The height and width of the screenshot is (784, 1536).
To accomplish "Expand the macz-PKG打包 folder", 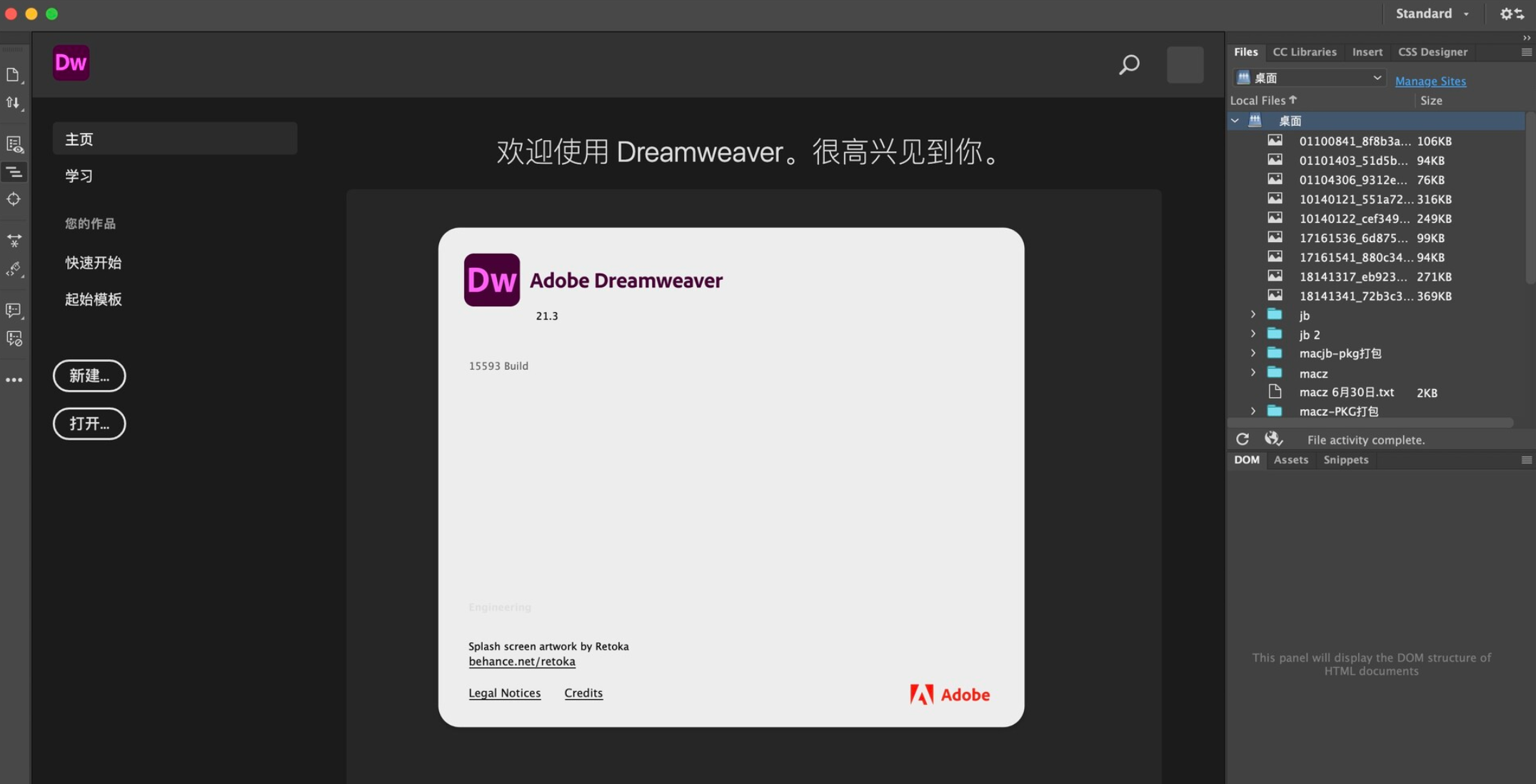I will (1252, 411).
